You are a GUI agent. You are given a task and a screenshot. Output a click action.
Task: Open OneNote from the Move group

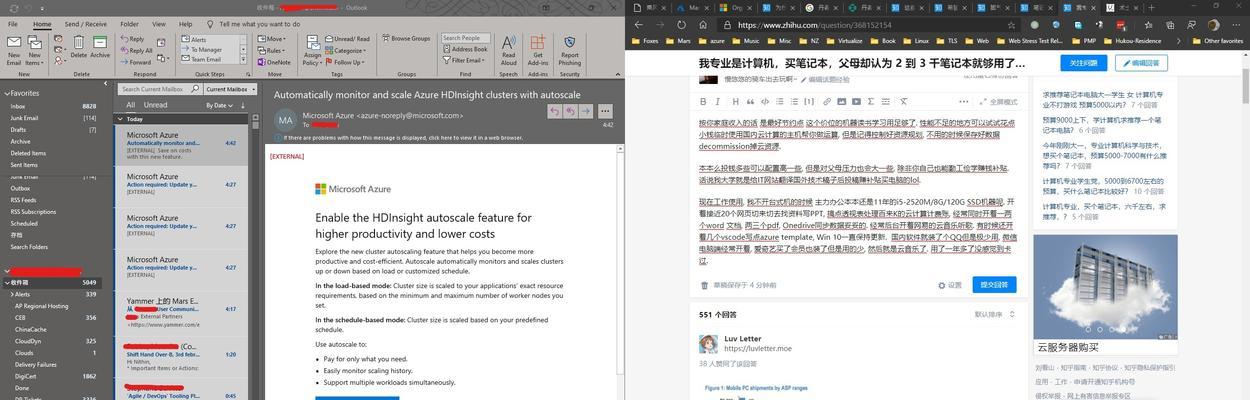coord(274,61)
